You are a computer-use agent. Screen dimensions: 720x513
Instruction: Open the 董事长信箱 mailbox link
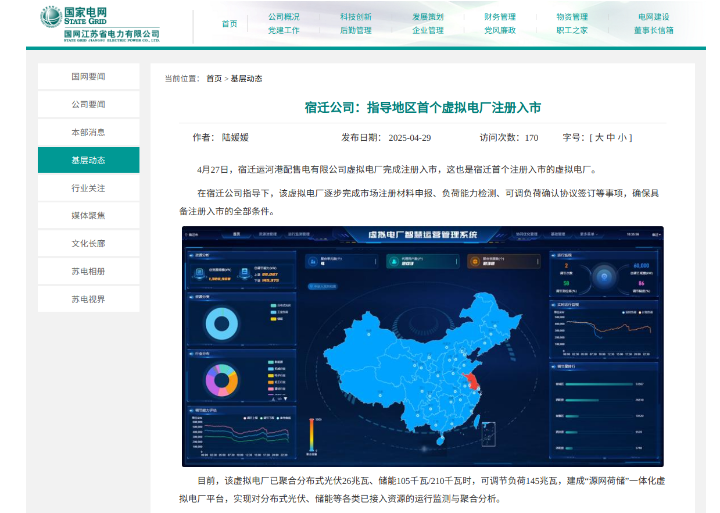coord(653,31)
